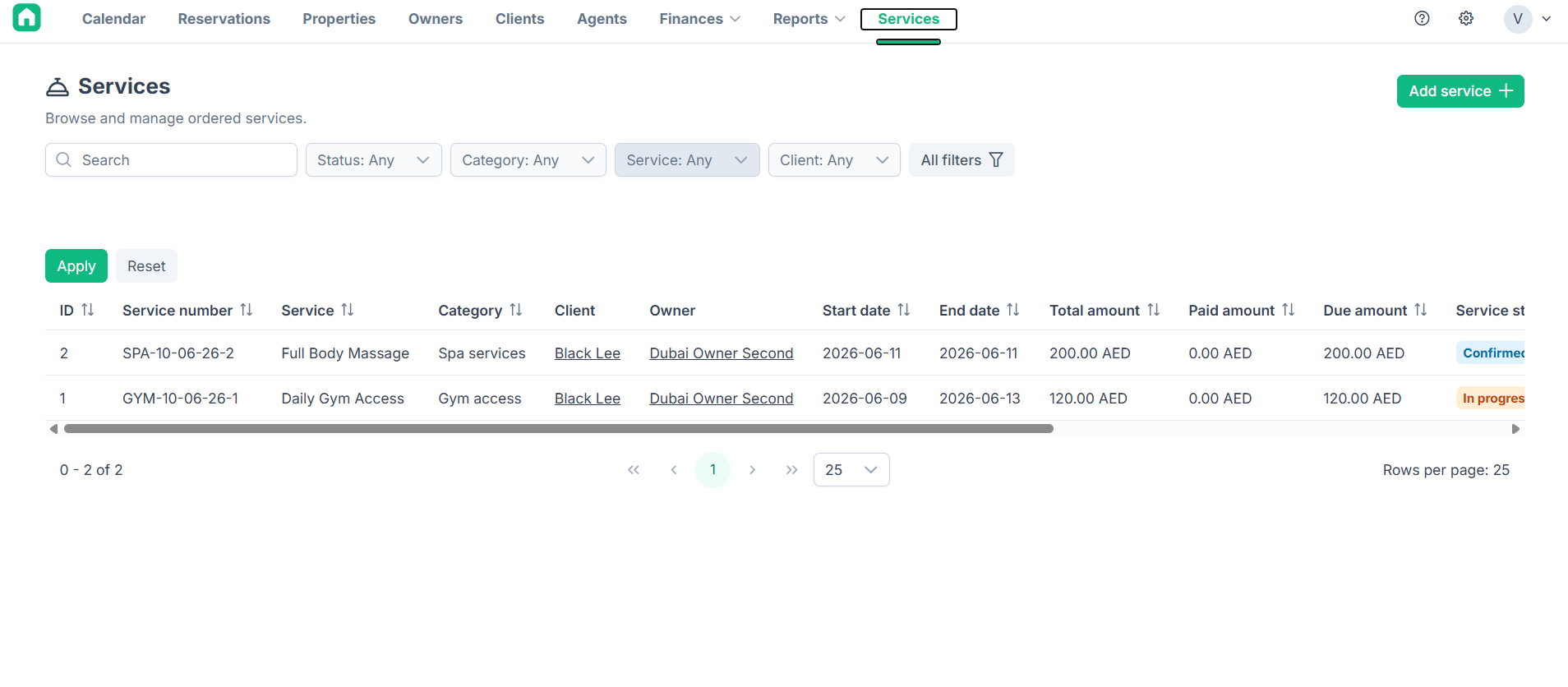Image resolution: width=1568 pixels, height=687 pixels.
Task: Go to last page double-arrow
Action: (791, 470)
